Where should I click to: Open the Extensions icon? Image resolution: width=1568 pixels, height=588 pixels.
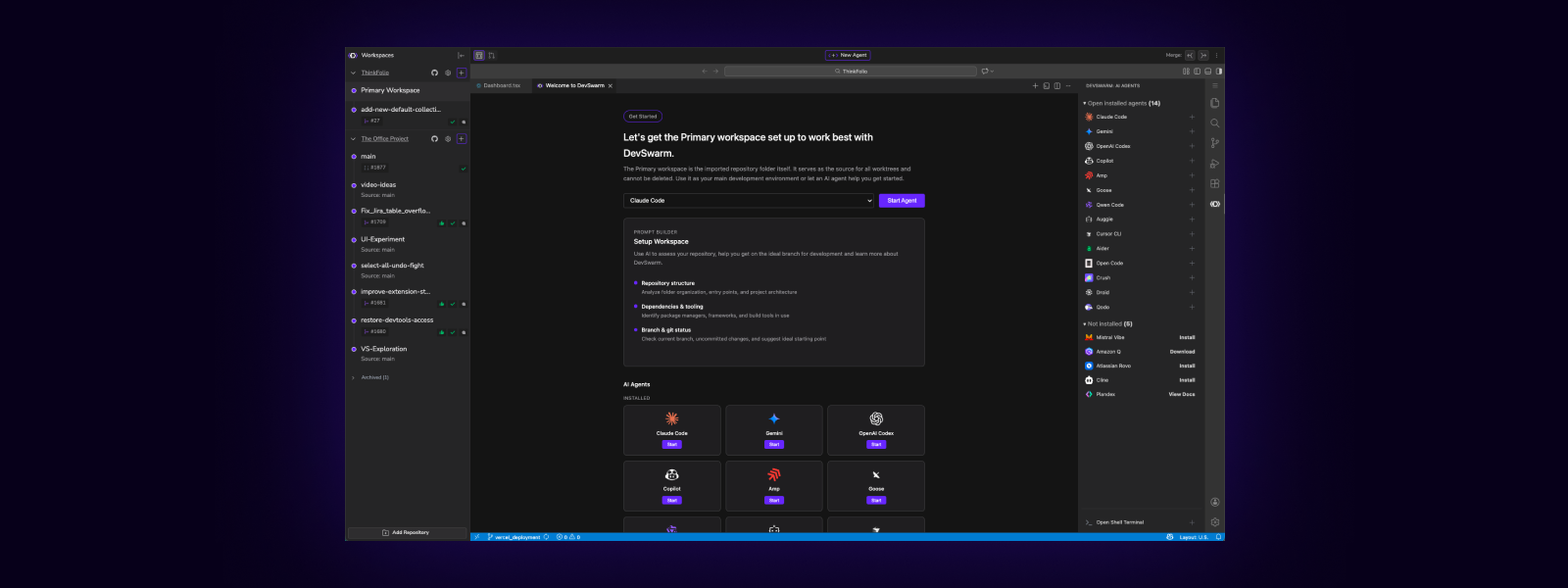click(x=1214, y=183)
